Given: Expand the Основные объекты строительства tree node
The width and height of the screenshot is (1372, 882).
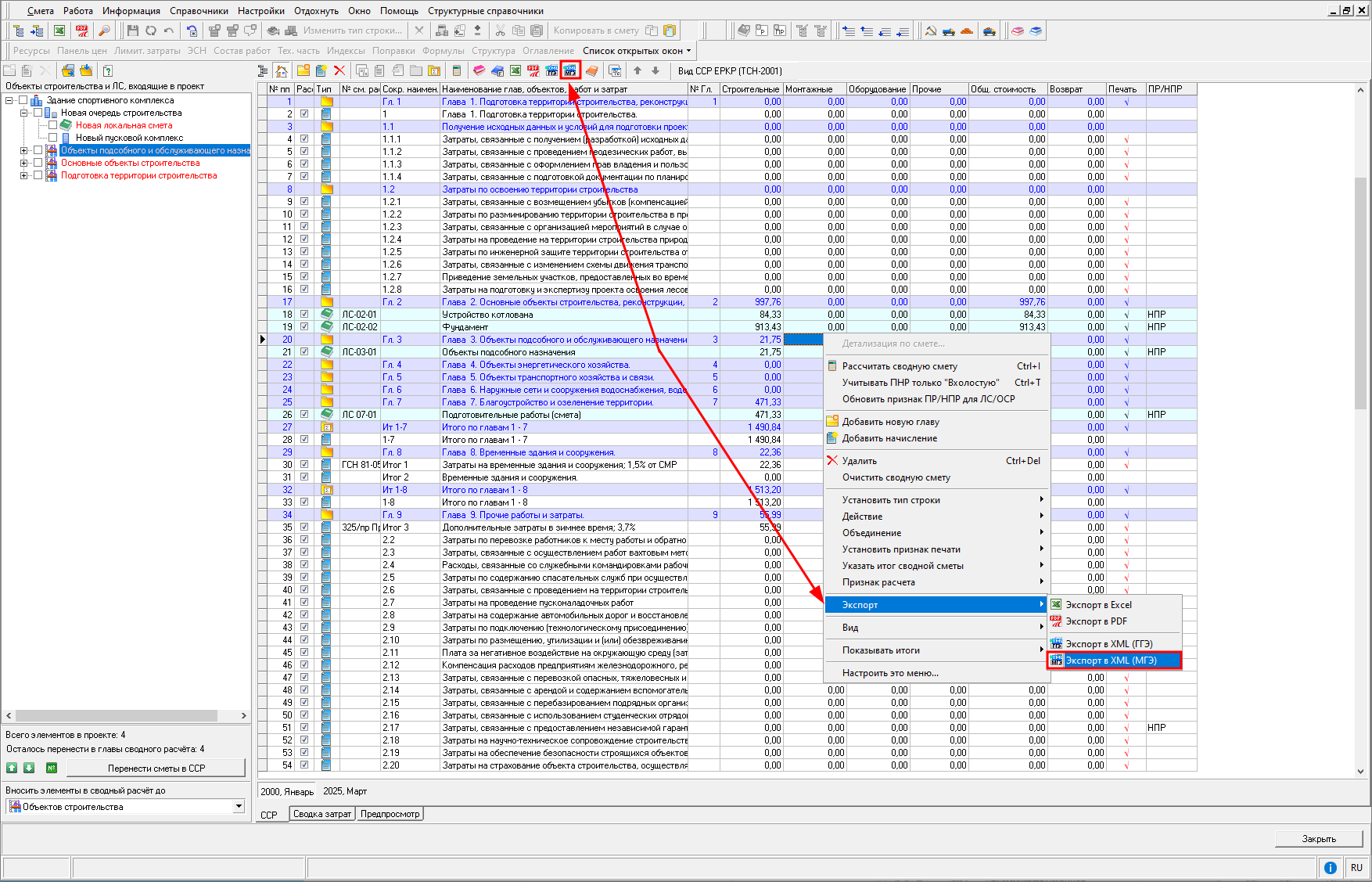Looking at the screenshot, I should tap(24, 163).
